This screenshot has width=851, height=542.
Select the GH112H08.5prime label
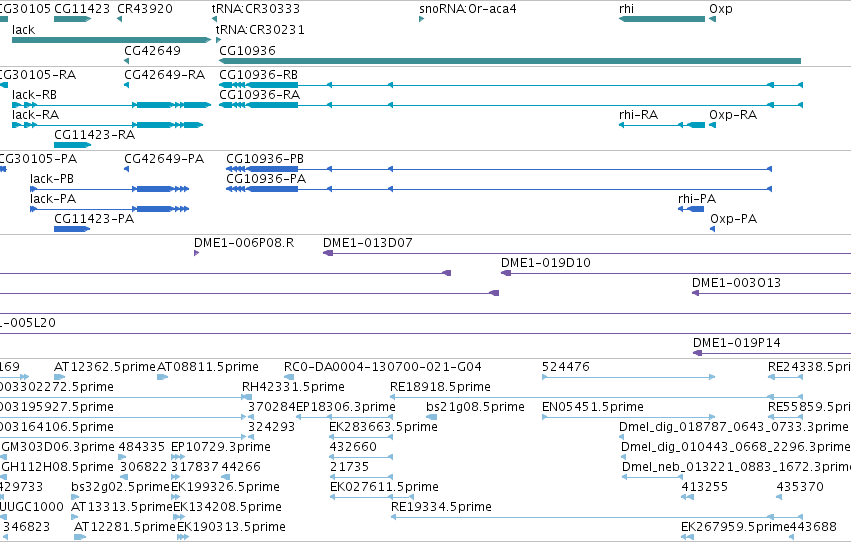click(x=58, y=467)
